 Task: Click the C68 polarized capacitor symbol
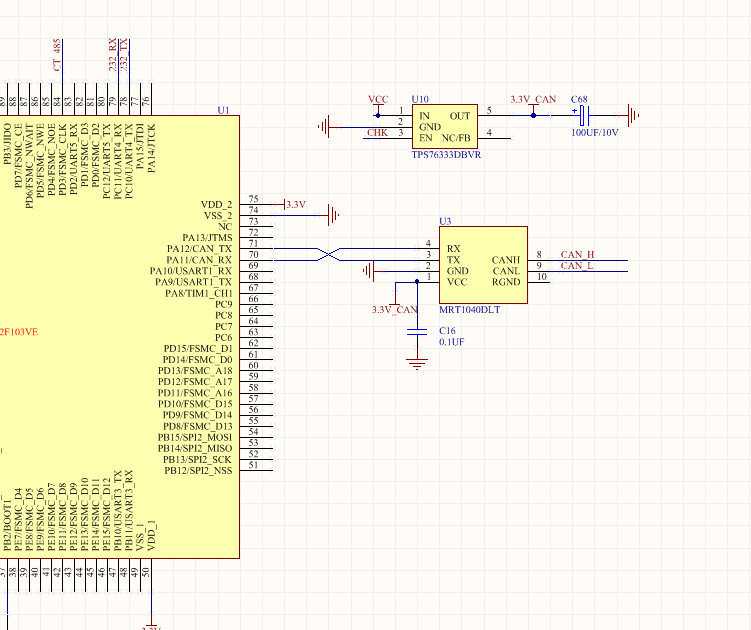coord(584,115)
